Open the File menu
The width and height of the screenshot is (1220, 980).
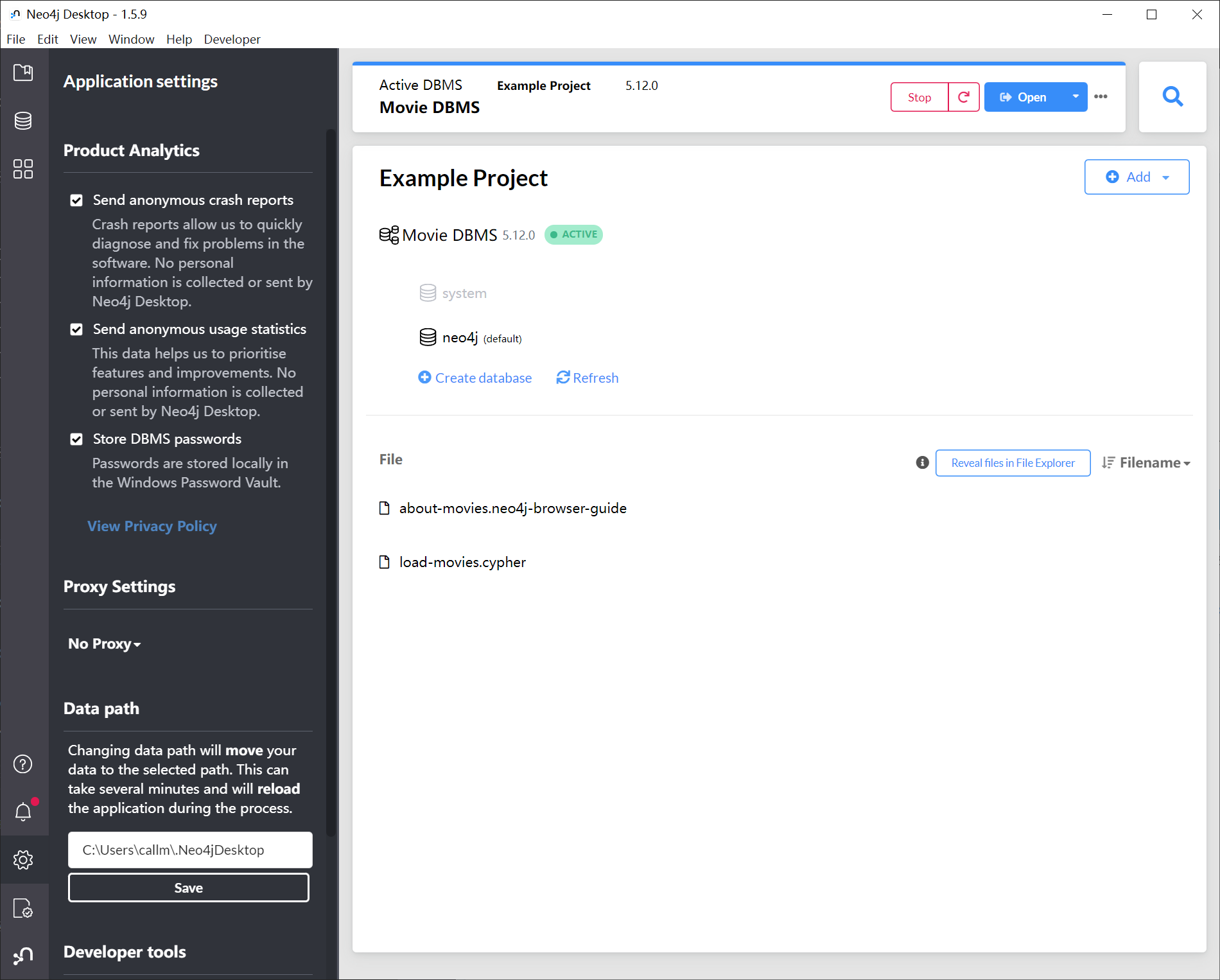(x=16, y=39)
